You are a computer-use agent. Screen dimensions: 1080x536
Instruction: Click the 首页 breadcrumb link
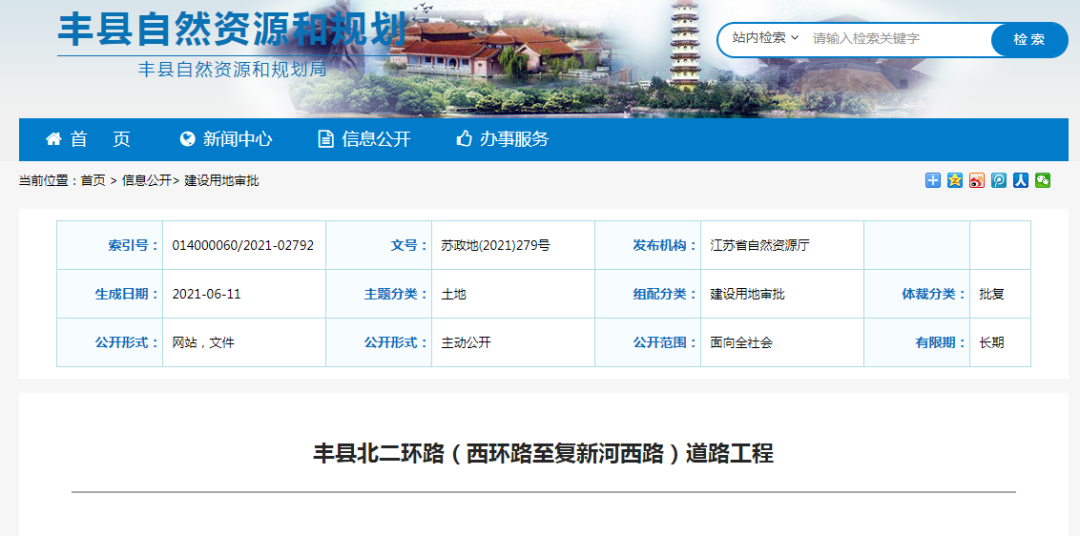pyautogui.click(x=93, y=181)
